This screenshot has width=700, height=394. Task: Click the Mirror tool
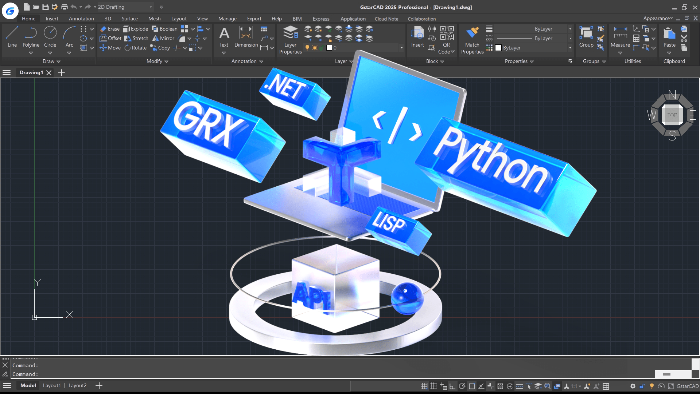163,38
